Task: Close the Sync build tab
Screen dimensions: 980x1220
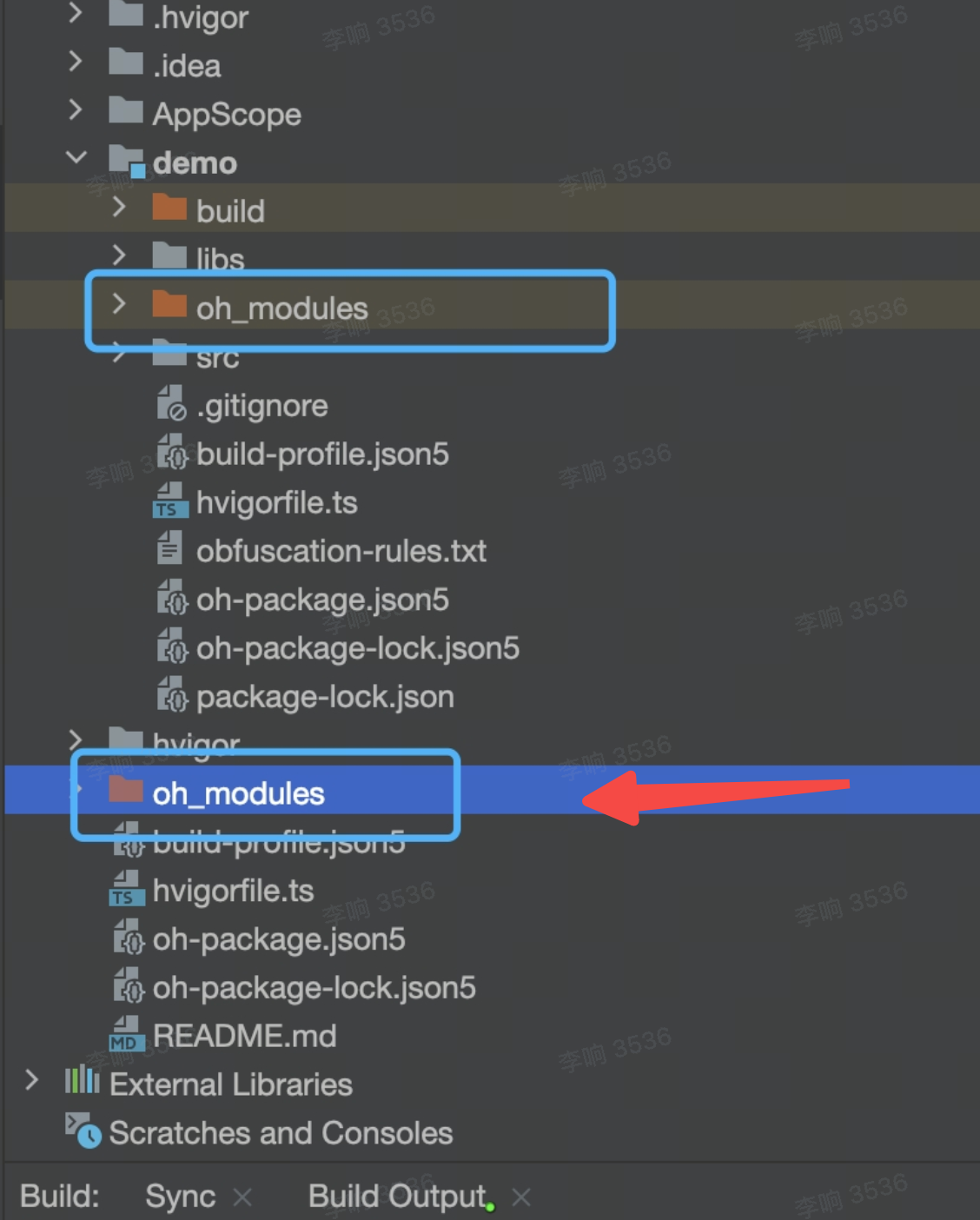Action: tap(243, 1197)
